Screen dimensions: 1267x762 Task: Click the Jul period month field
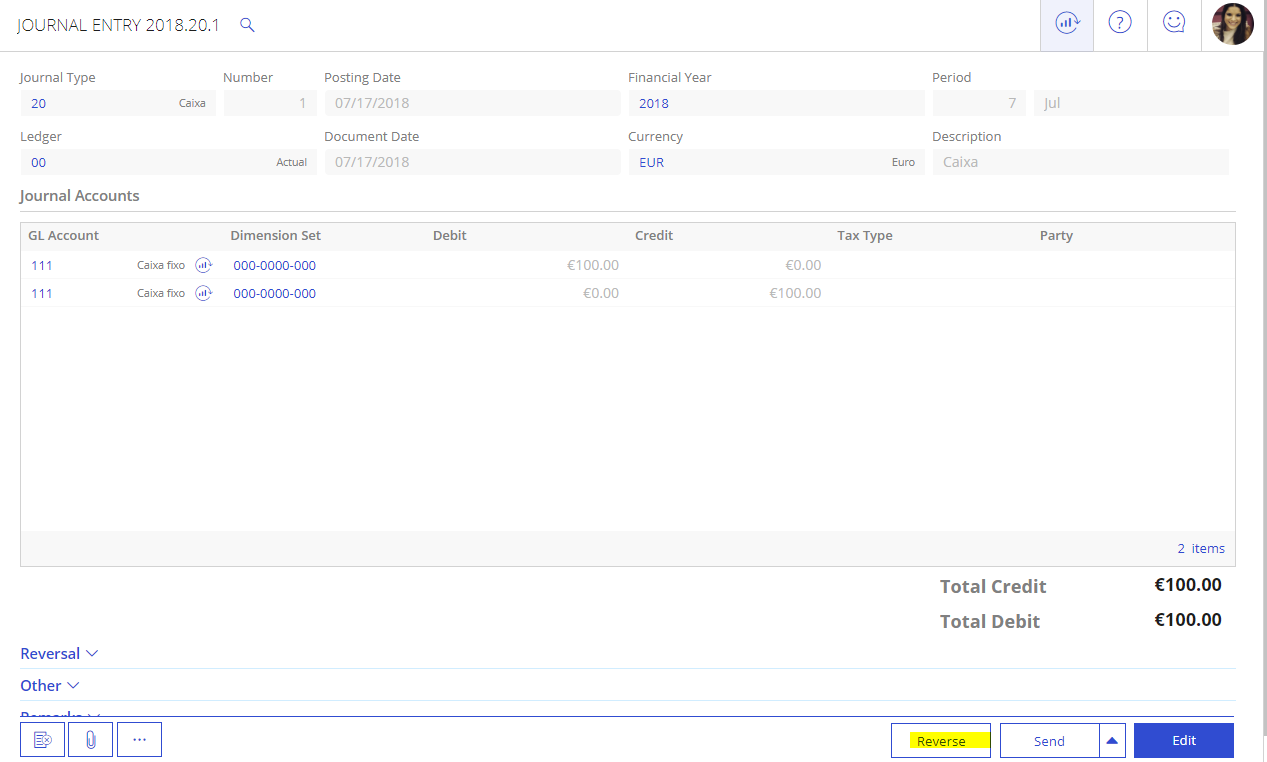1131,103
